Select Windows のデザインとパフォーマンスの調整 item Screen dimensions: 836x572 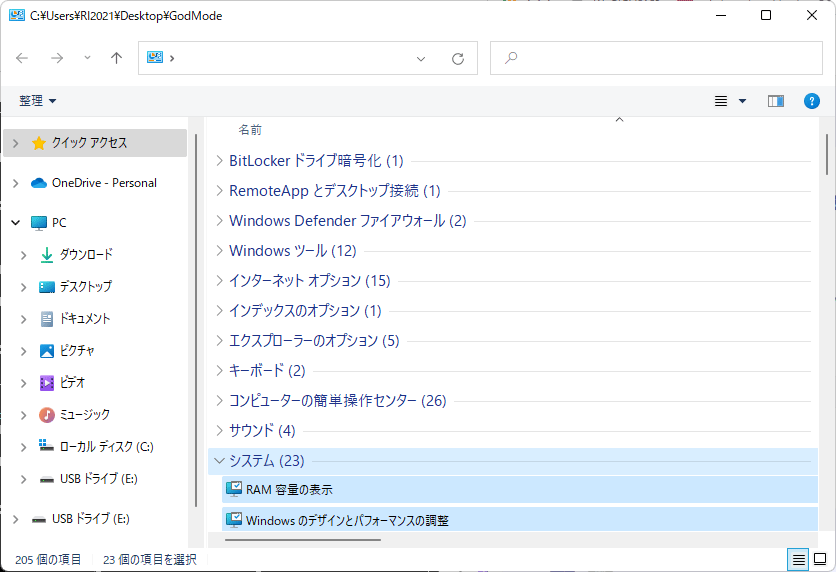click(520, 519)
